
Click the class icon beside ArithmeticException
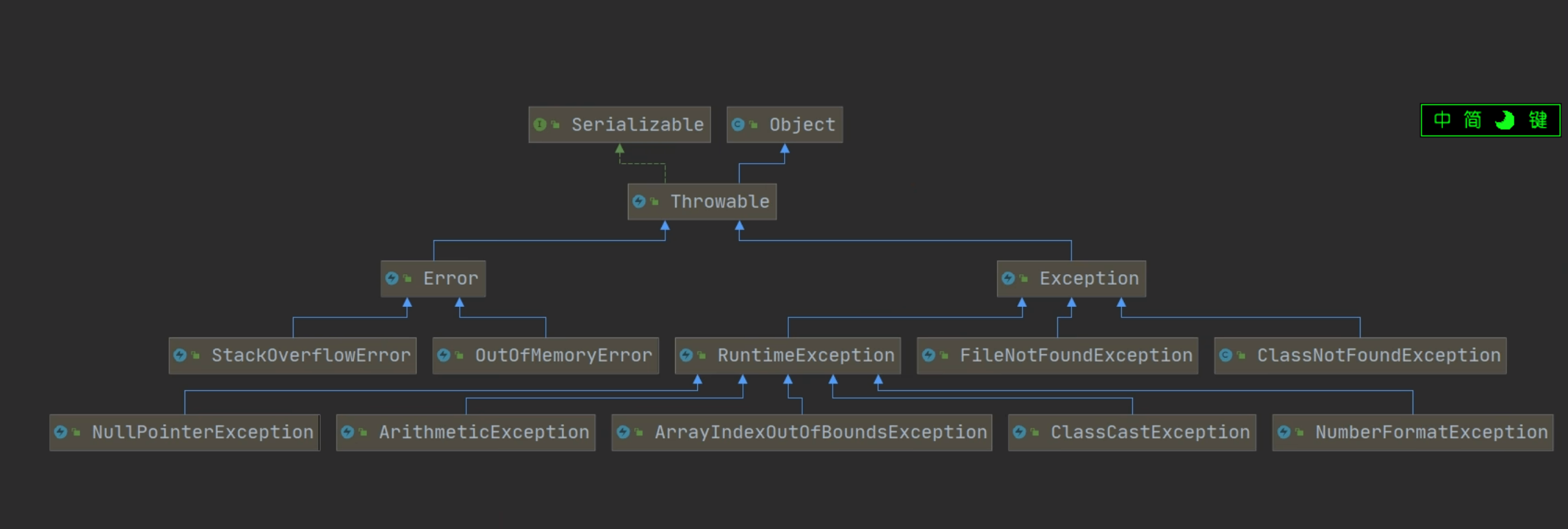coord(348,433)
